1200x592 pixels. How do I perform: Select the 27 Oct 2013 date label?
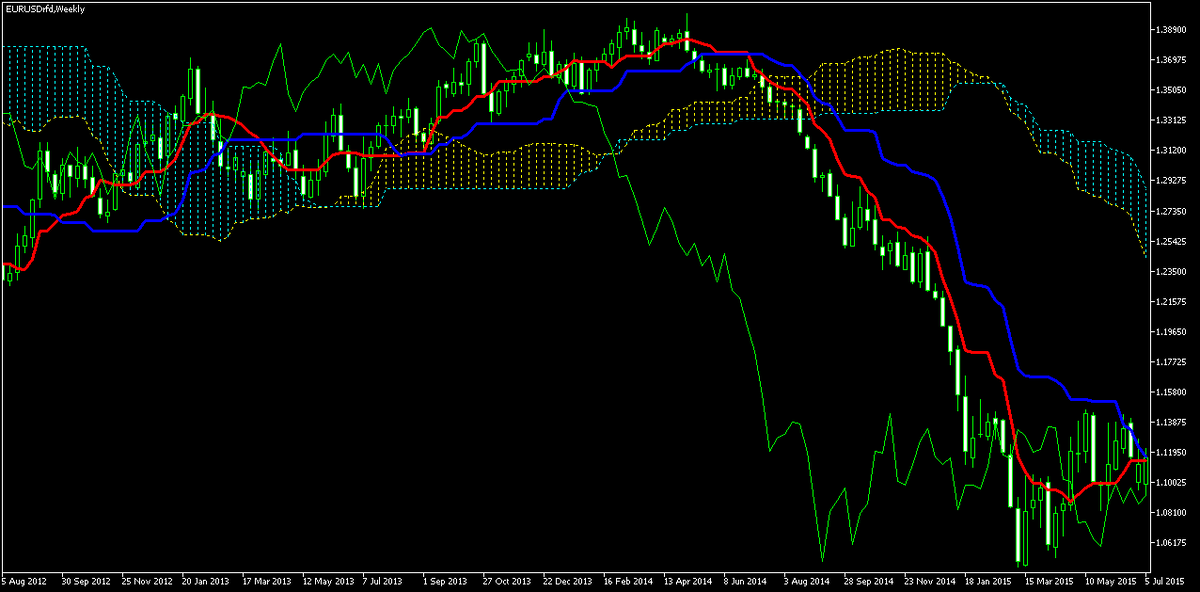(505, 580)
